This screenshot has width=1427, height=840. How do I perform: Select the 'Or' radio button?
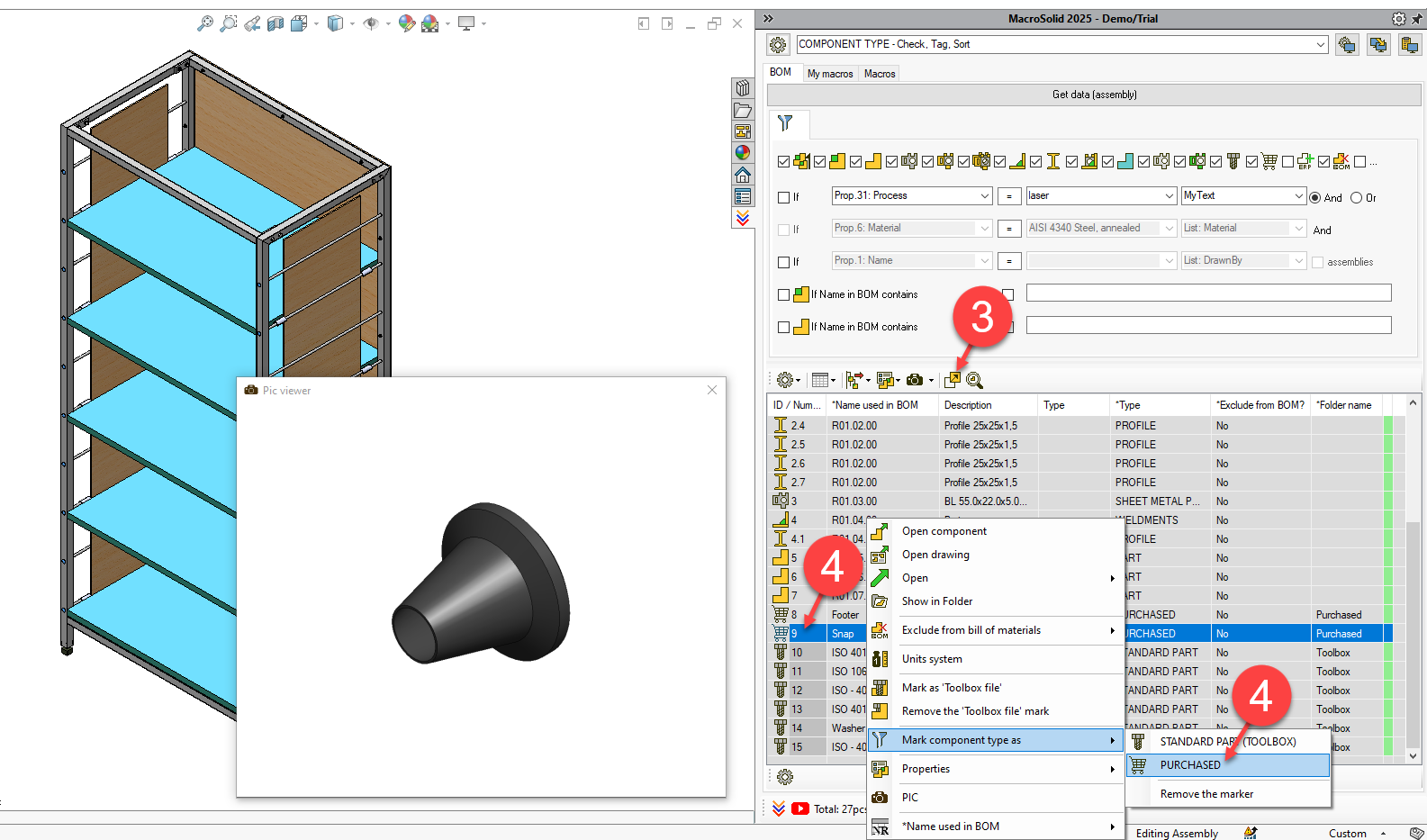pyautogui.click(x=1356, y=197)
